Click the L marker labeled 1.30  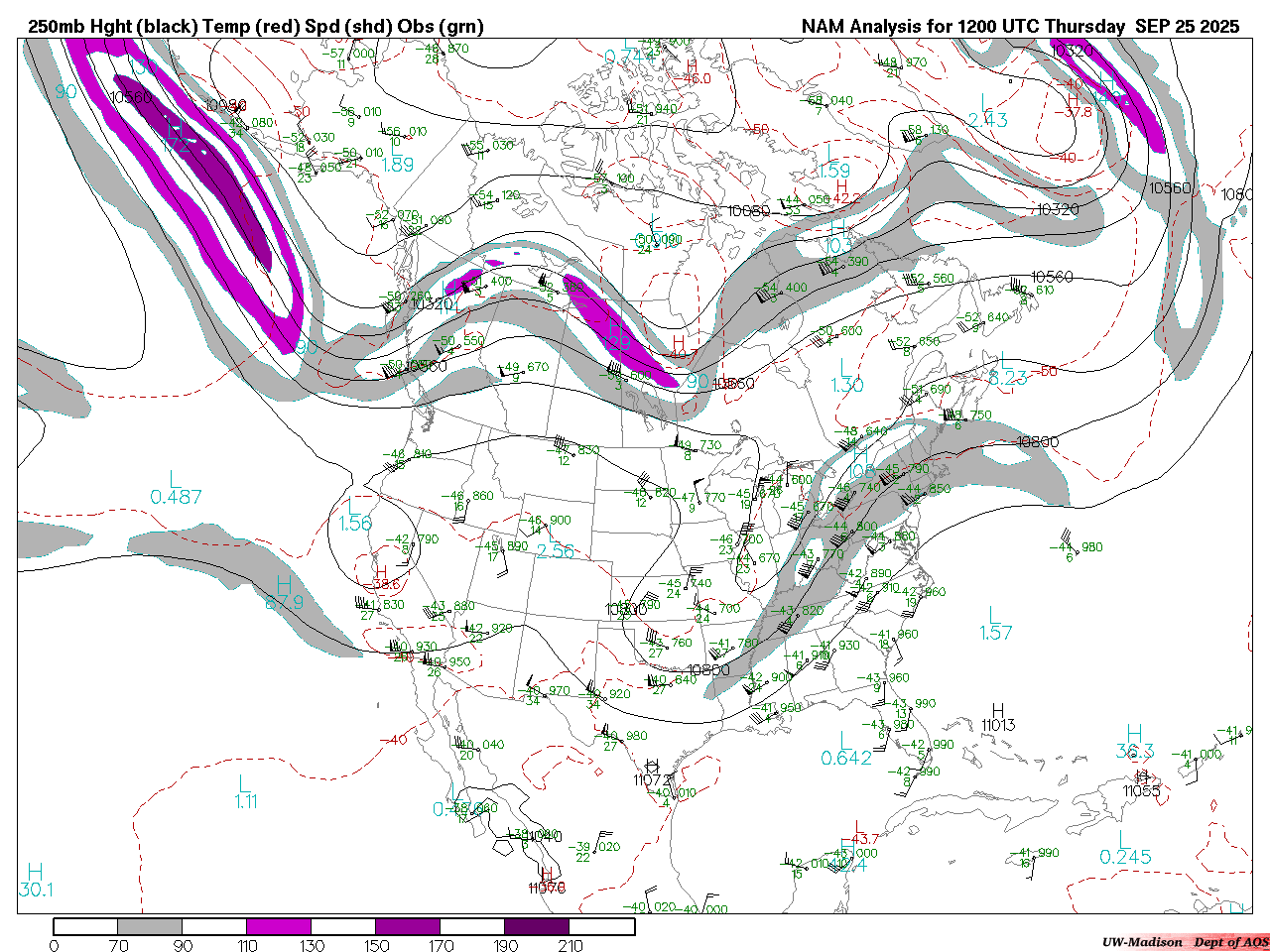846,368
